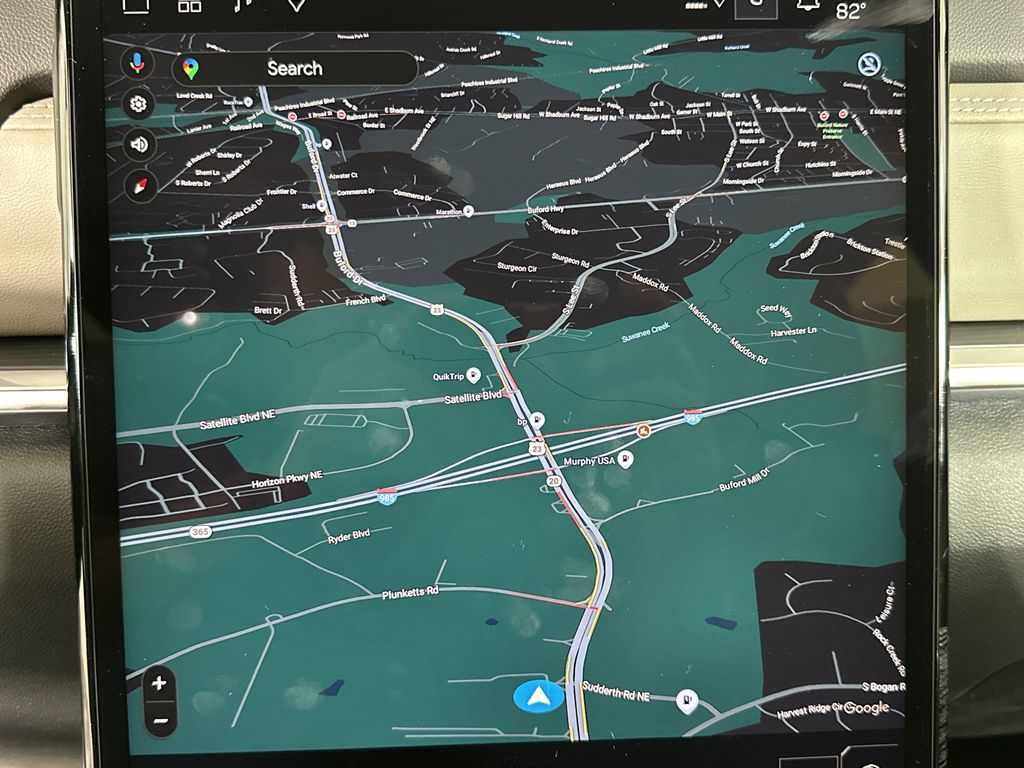Tap the route 20 shield
The image size is (1024, 768).
(x=554, y=481)
